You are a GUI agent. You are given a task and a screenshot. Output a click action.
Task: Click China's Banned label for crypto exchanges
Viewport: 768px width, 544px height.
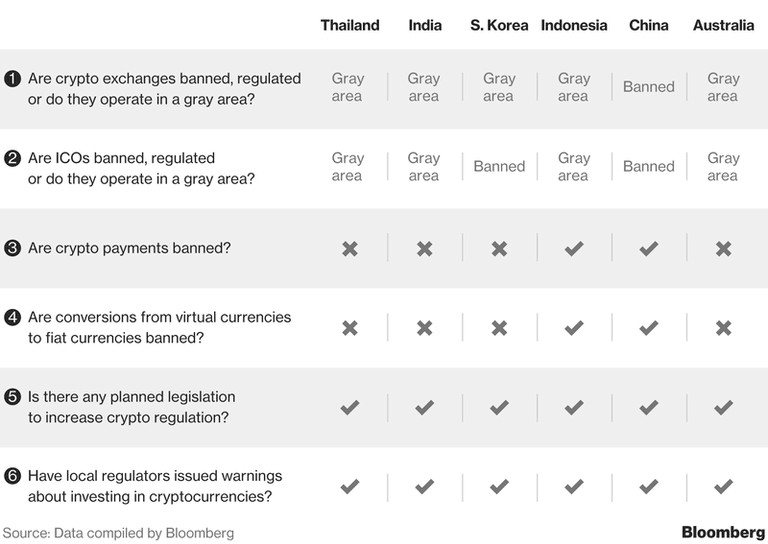tap(649, 87)
